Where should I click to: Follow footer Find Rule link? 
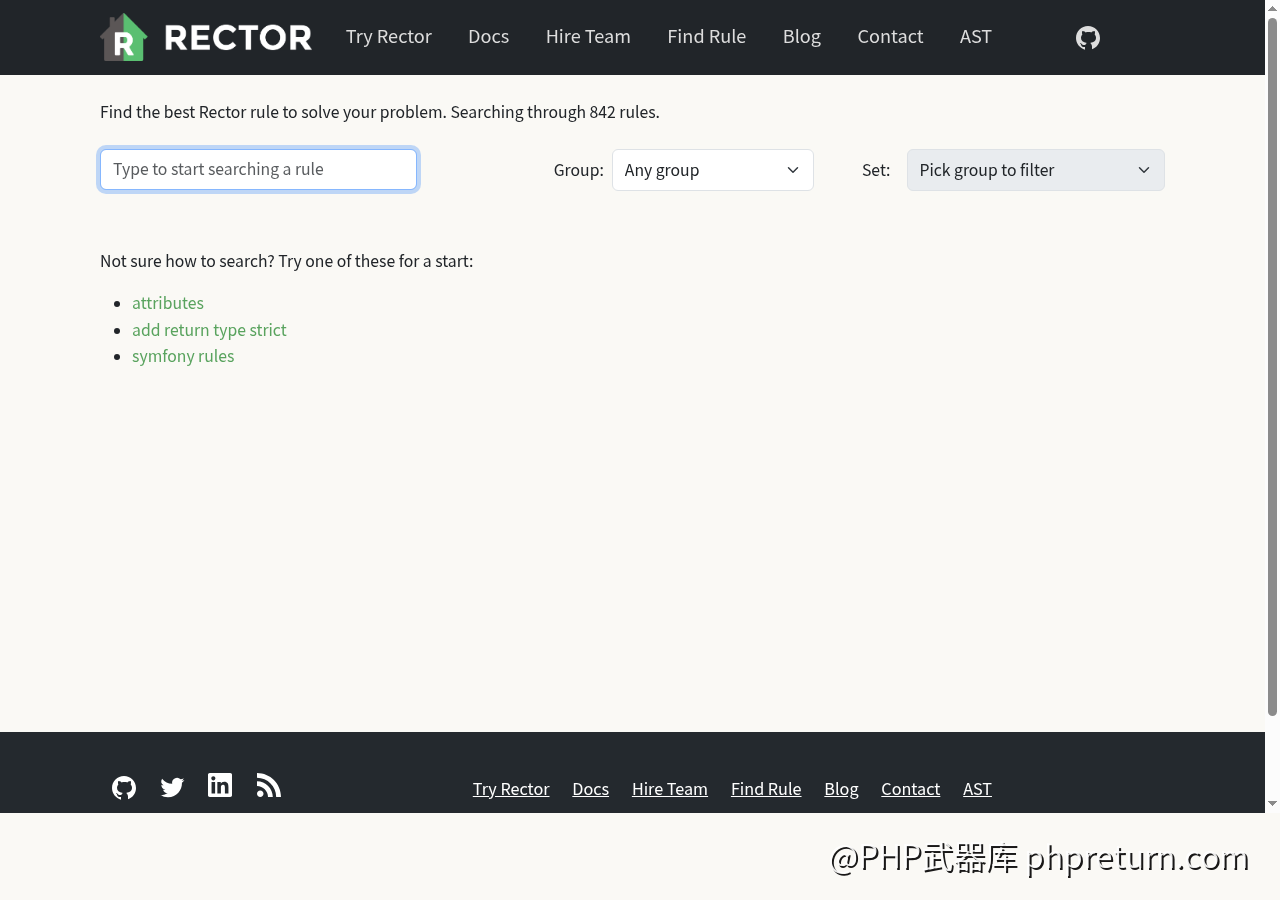(x=766, y=789)
